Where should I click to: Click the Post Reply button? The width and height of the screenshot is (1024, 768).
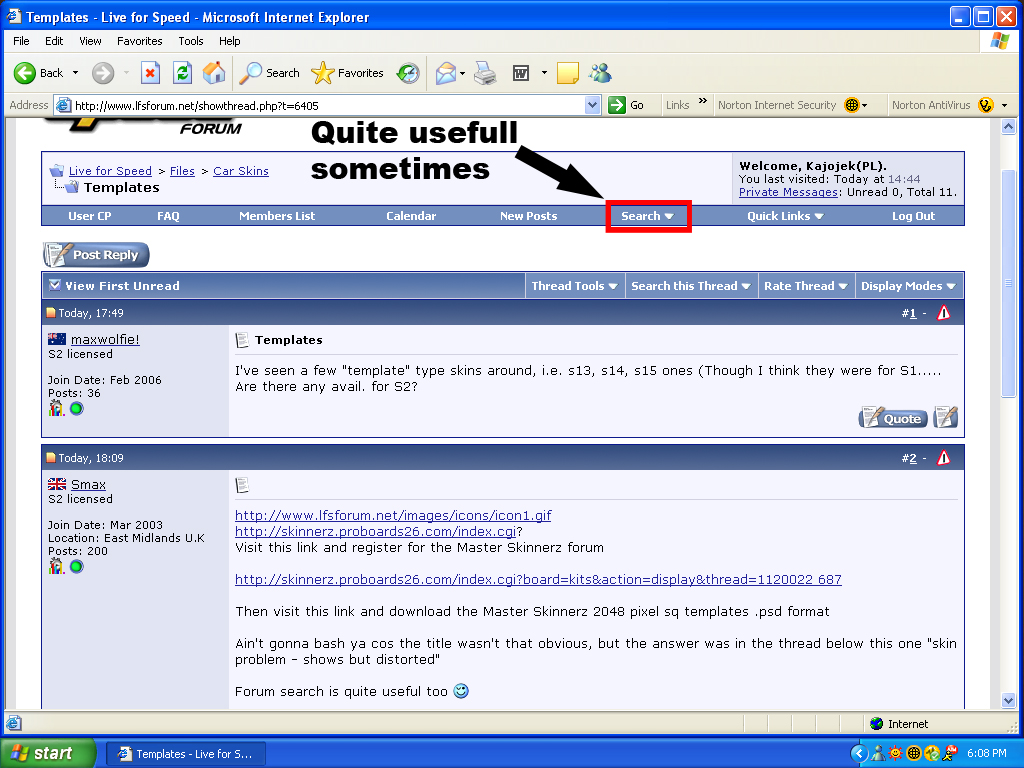click(x=96, y=255)
